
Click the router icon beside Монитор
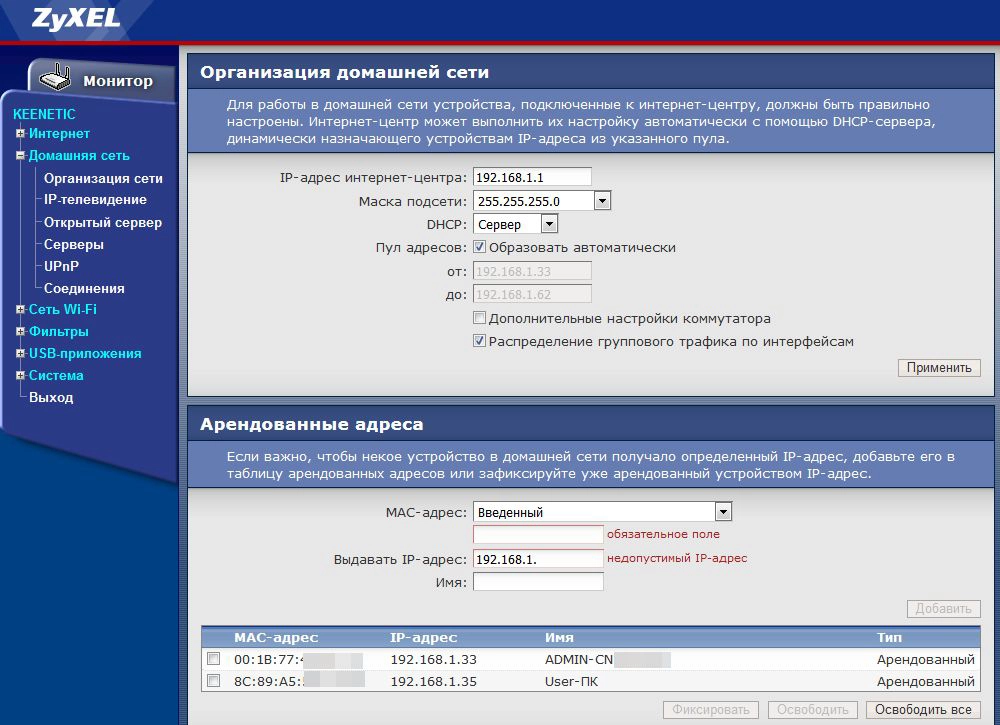55,78
